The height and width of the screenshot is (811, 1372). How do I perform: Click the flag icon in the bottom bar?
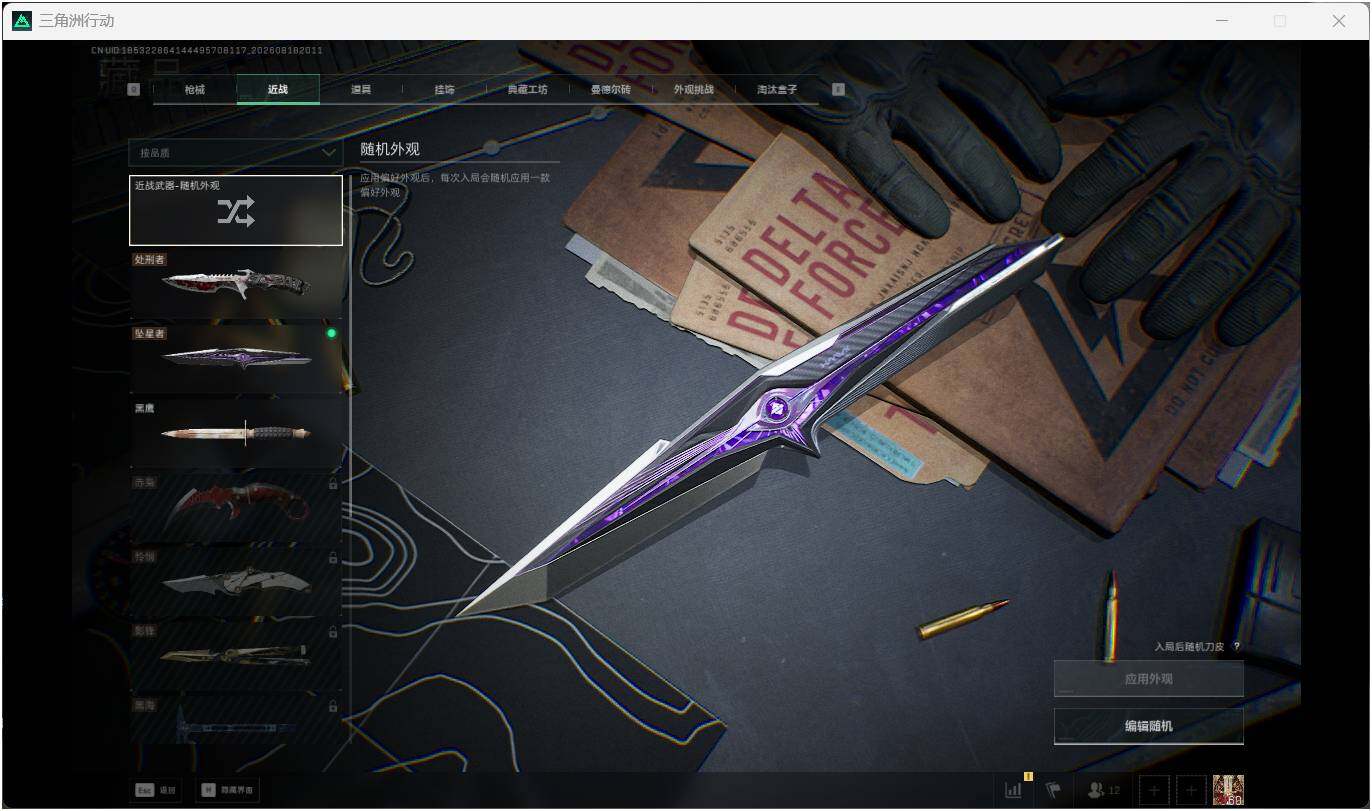1053,790
